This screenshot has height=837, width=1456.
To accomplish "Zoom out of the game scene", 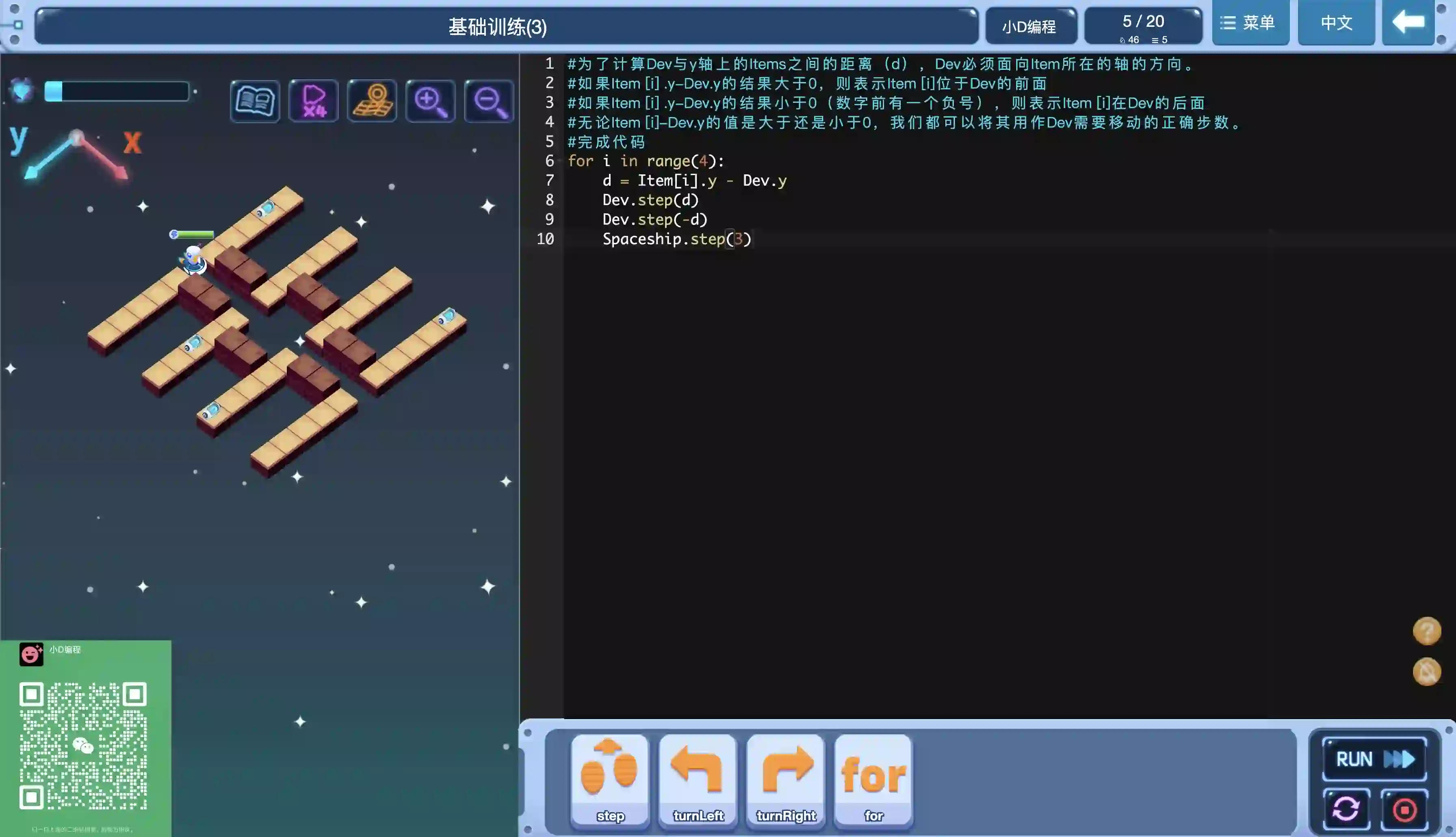I will pos(489,101).
